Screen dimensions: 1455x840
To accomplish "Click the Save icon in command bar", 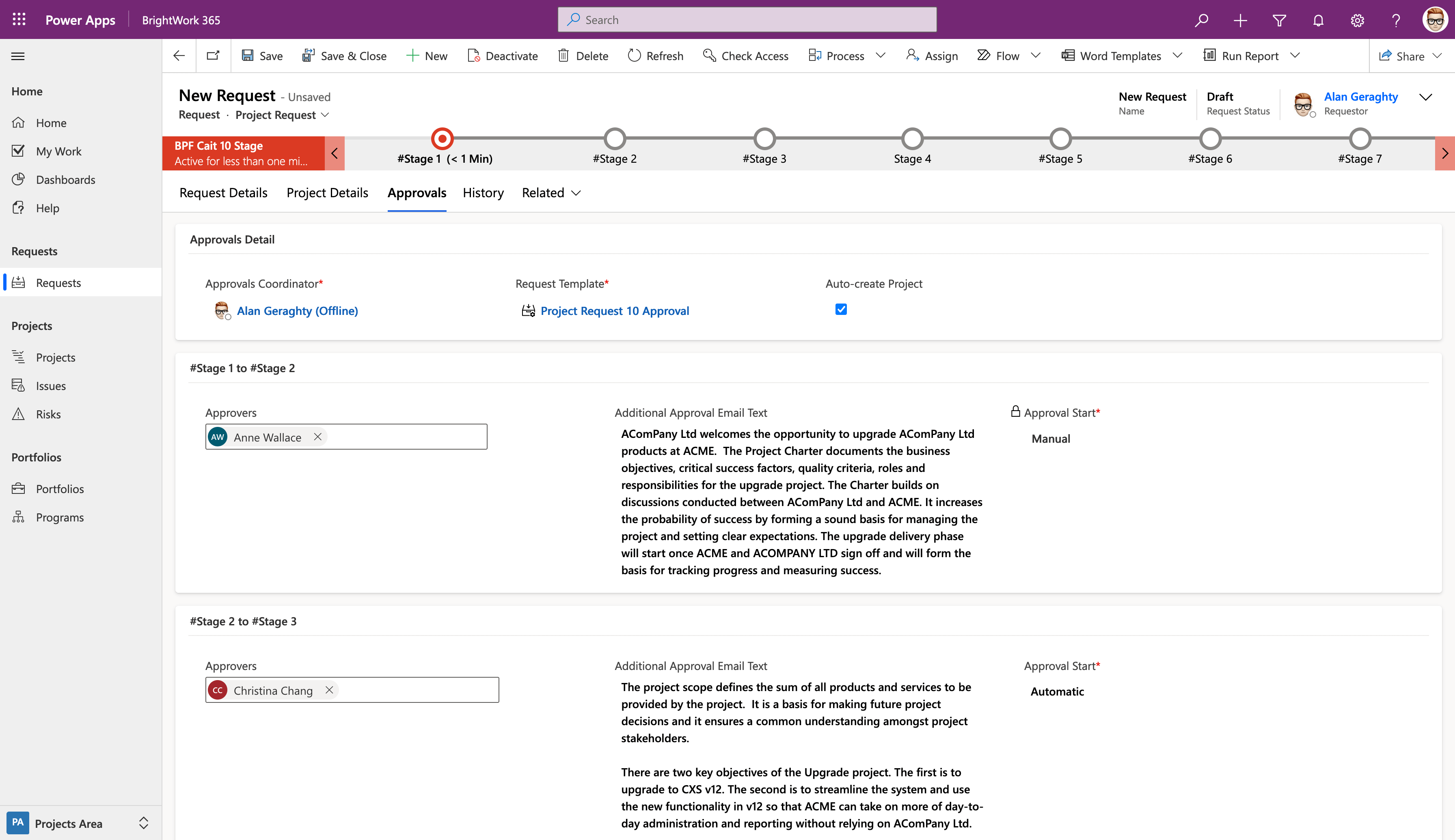I will pyautogui.click(x=248, y=55).
